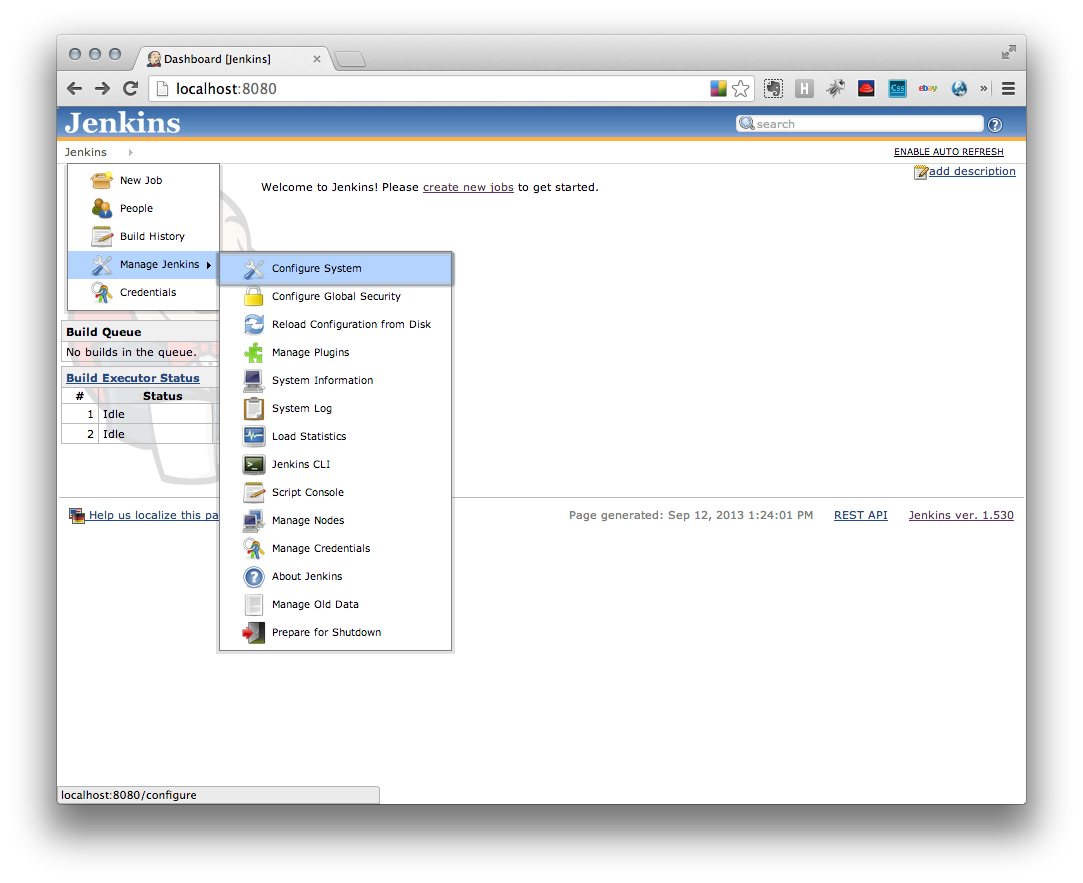Screen dimensions: 1083x883
Task: Click the Manage Old Data document icon
Action: (x=253, y=605)
